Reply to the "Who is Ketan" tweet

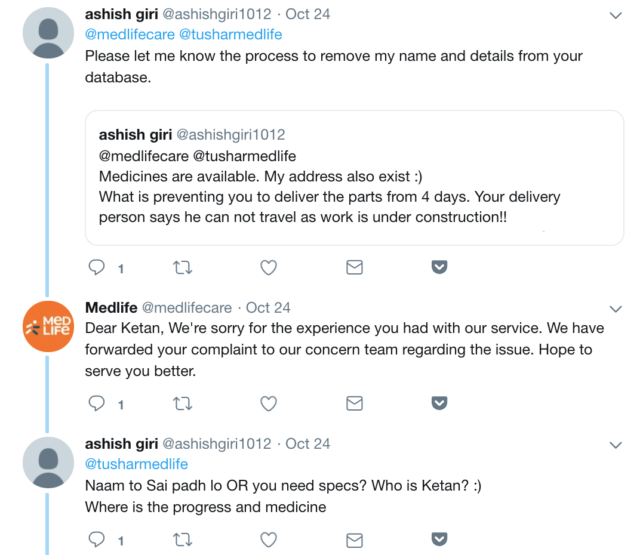97,540
